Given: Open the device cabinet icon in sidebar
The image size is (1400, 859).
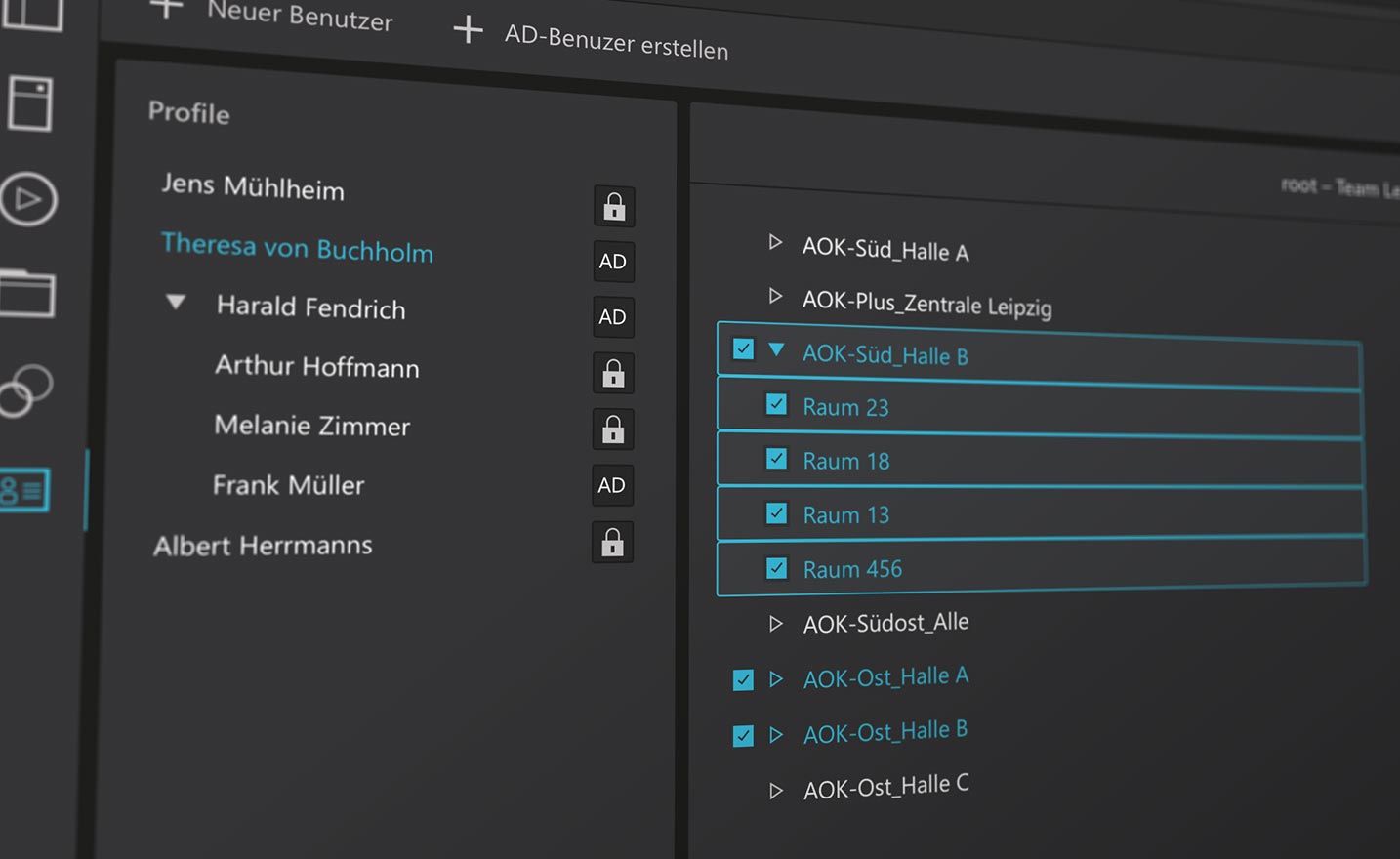Looking at the screenshot, I should [30, 103].
